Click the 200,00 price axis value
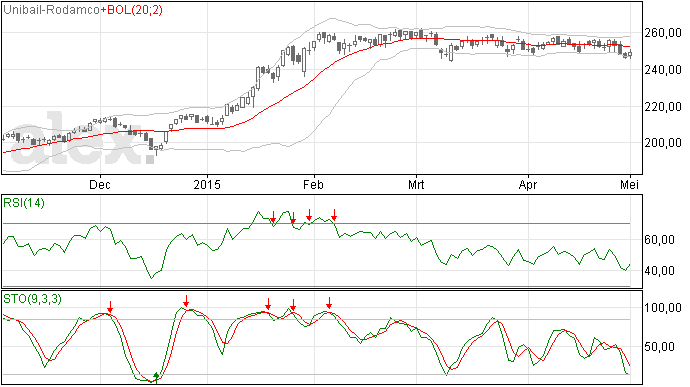 pos(663,143)
